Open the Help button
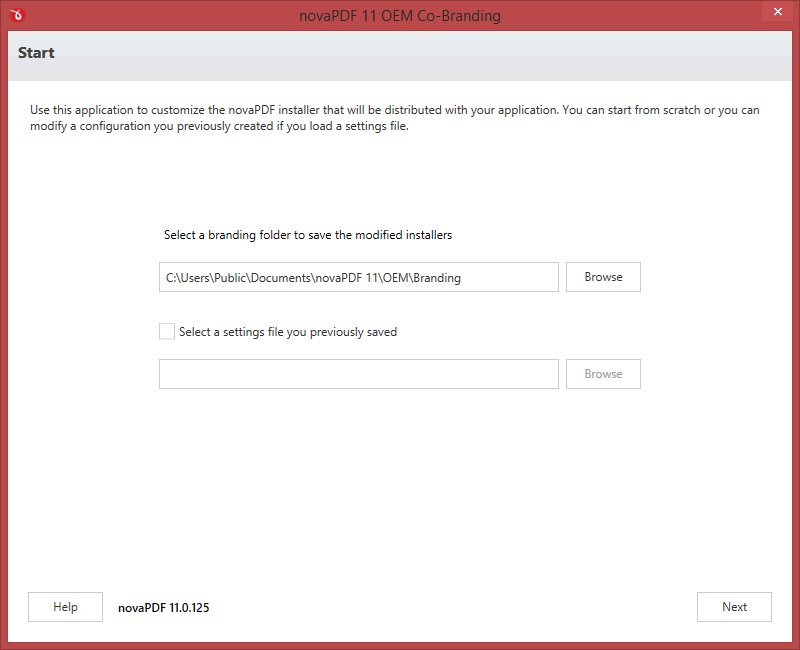This screenshot has height=650, width=800. point(65,607)
